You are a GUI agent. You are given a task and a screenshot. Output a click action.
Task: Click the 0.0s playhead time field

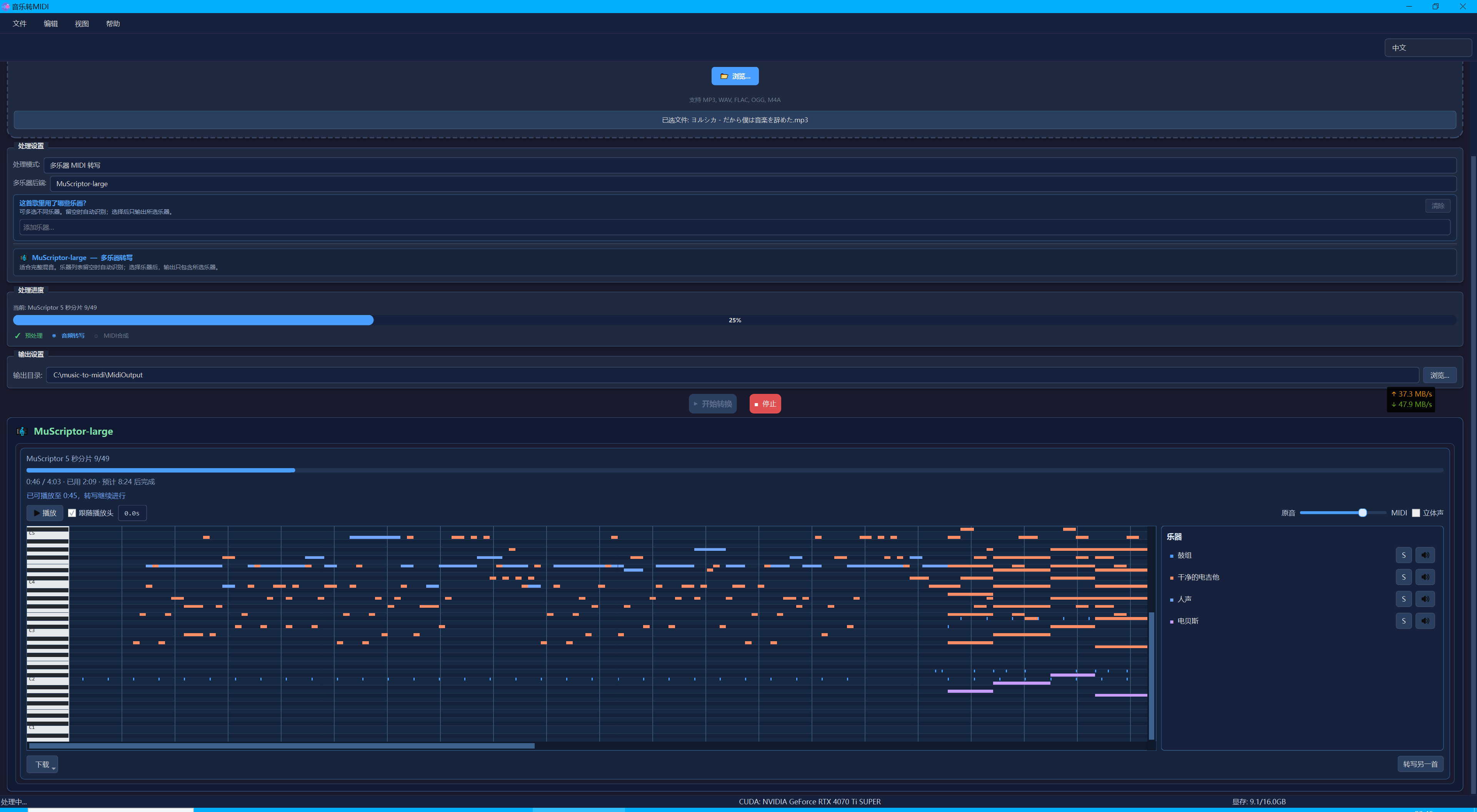[132, 513]
